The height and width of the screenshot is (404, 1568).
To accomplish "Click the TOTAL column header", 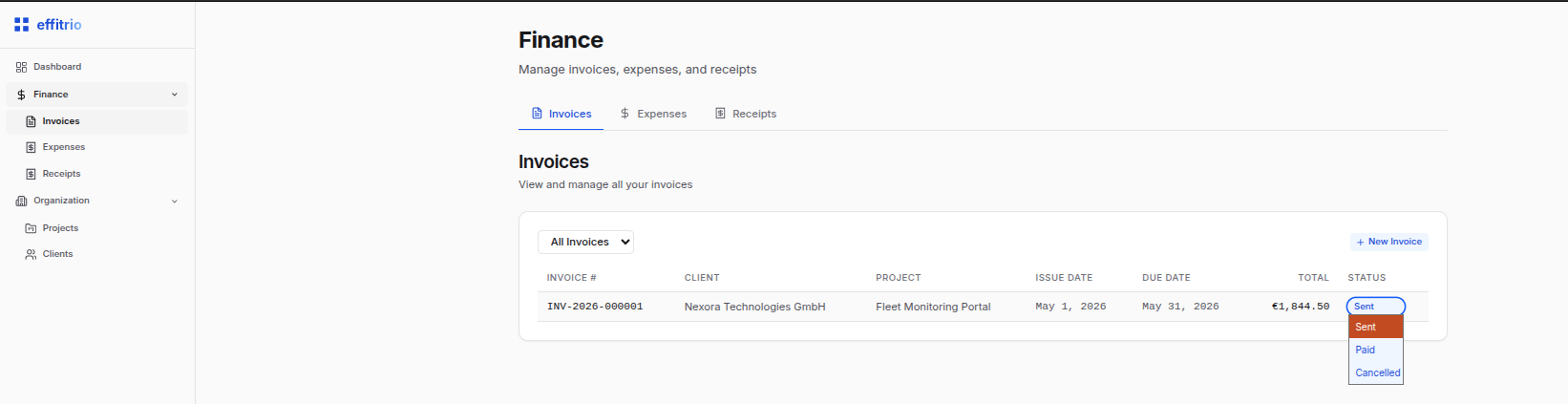I will tap(1313, 278).
